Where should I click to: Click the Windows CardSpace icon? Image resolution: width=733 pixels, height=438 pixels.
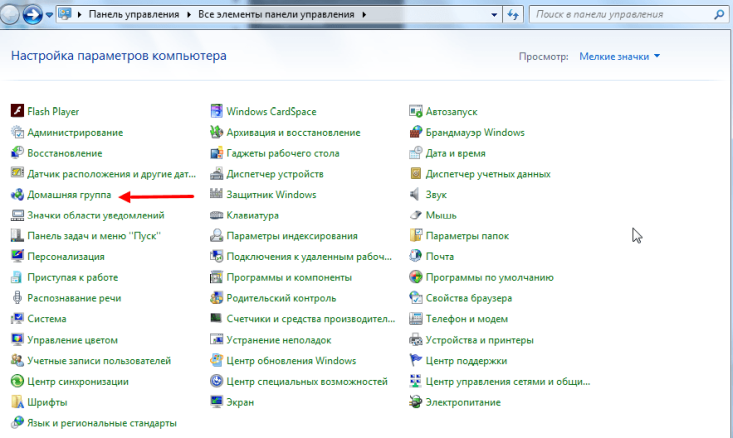[216, 111]
